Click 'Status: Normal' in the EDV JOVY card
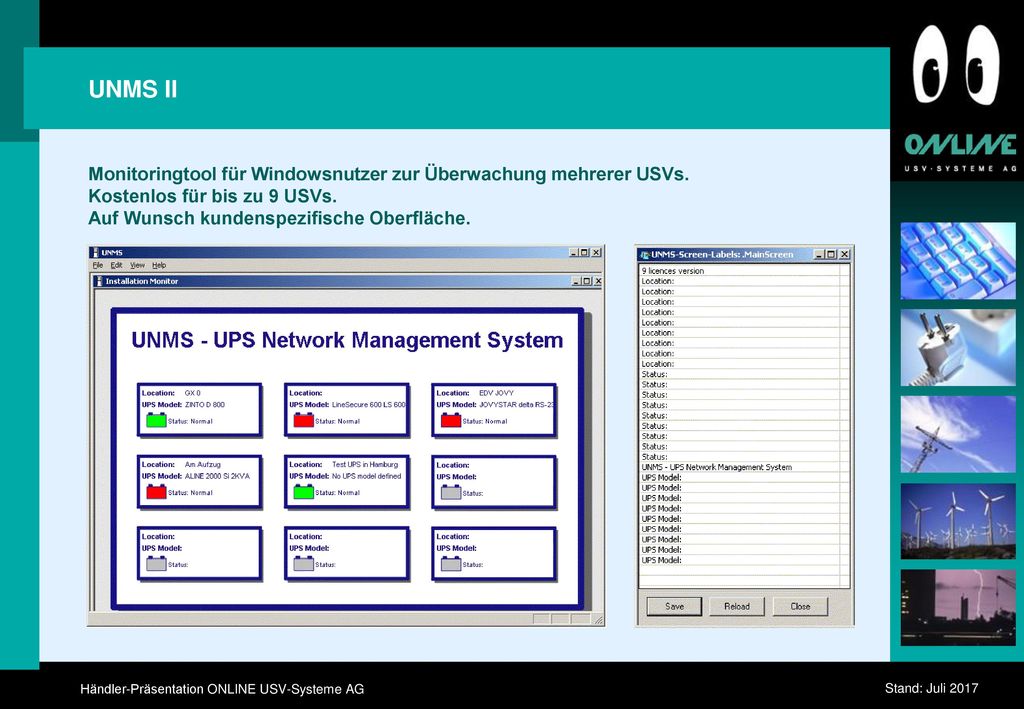Screen dimensions: 1024x709 pos(485,421)
